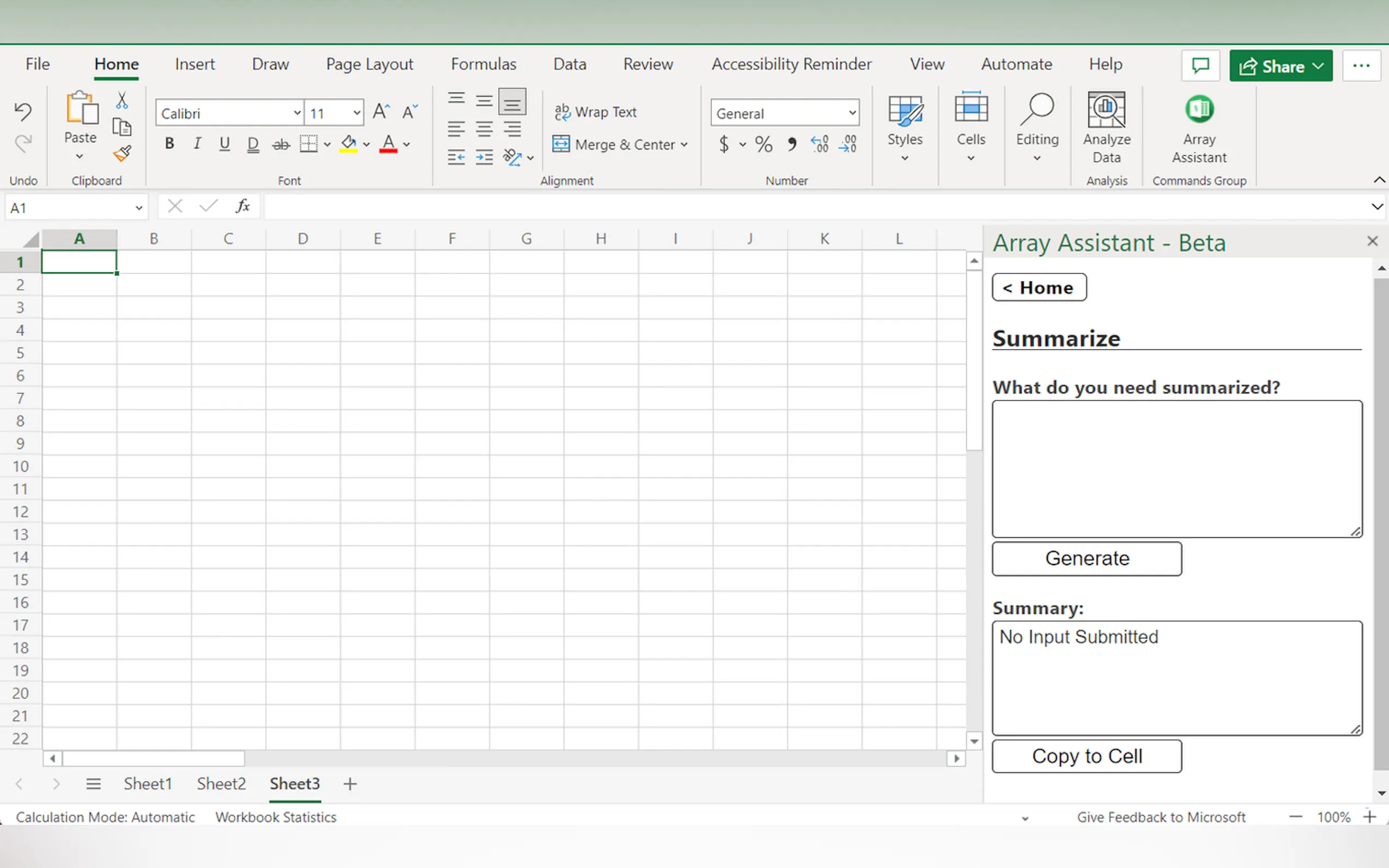The width and height of the screenshot is (1389, 868).
Task: Open the font name dropdown
Action: [x=297, y=113]
